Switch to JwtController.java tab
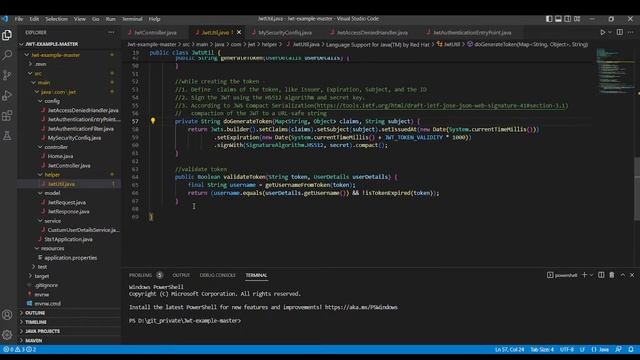The image size is (640, 360). click(155, 32)
